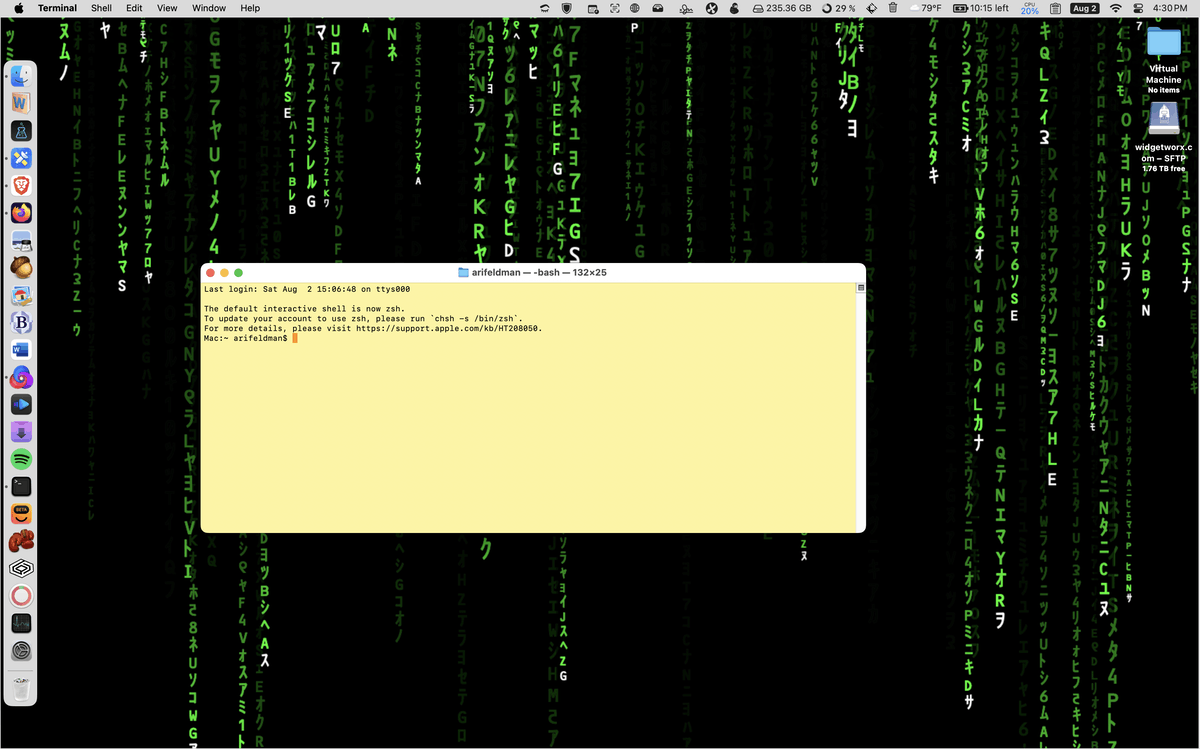The image size is (1200, 749).
Task: Click the 'Last login' line in Terminal
Action: point(307,289)
